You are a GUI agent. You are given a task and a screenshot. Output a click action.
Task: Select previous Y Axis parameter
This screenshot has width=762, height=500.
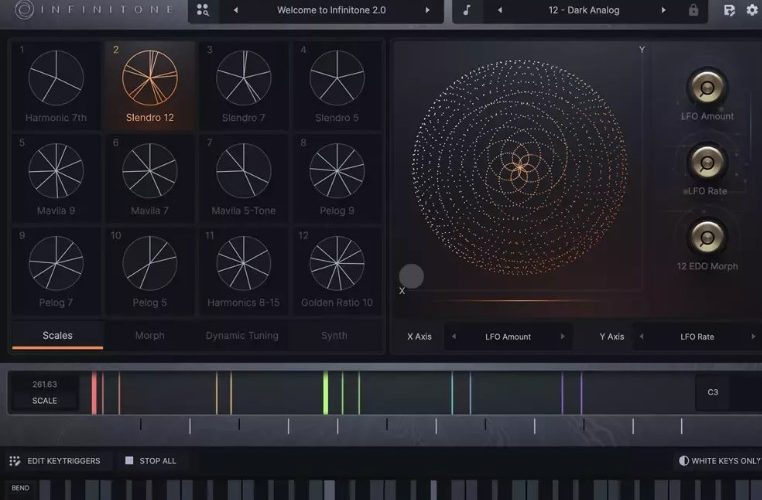(641, 336)
